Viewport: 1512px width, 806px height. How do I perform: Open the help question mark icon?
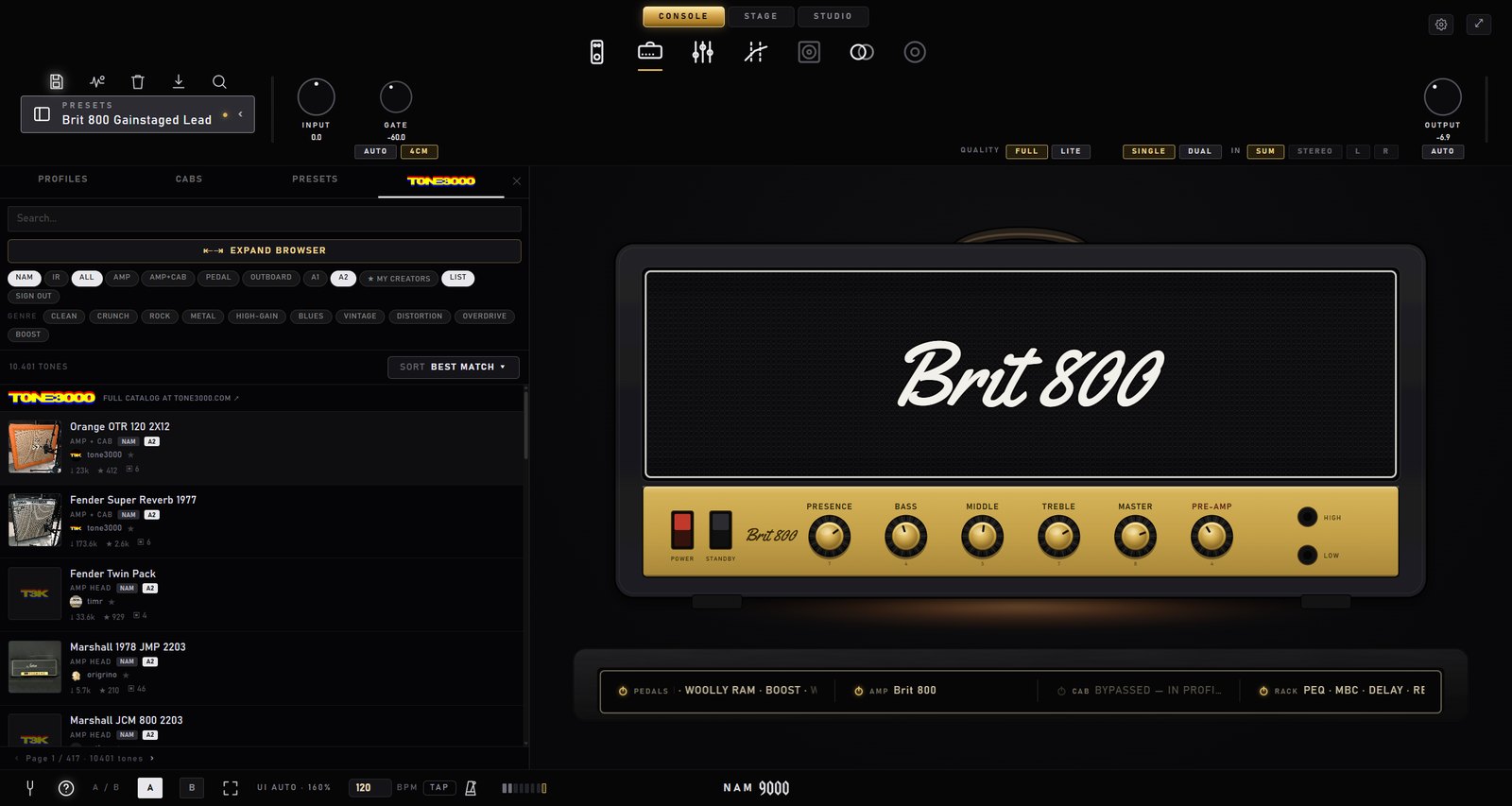tap(66, 788)
